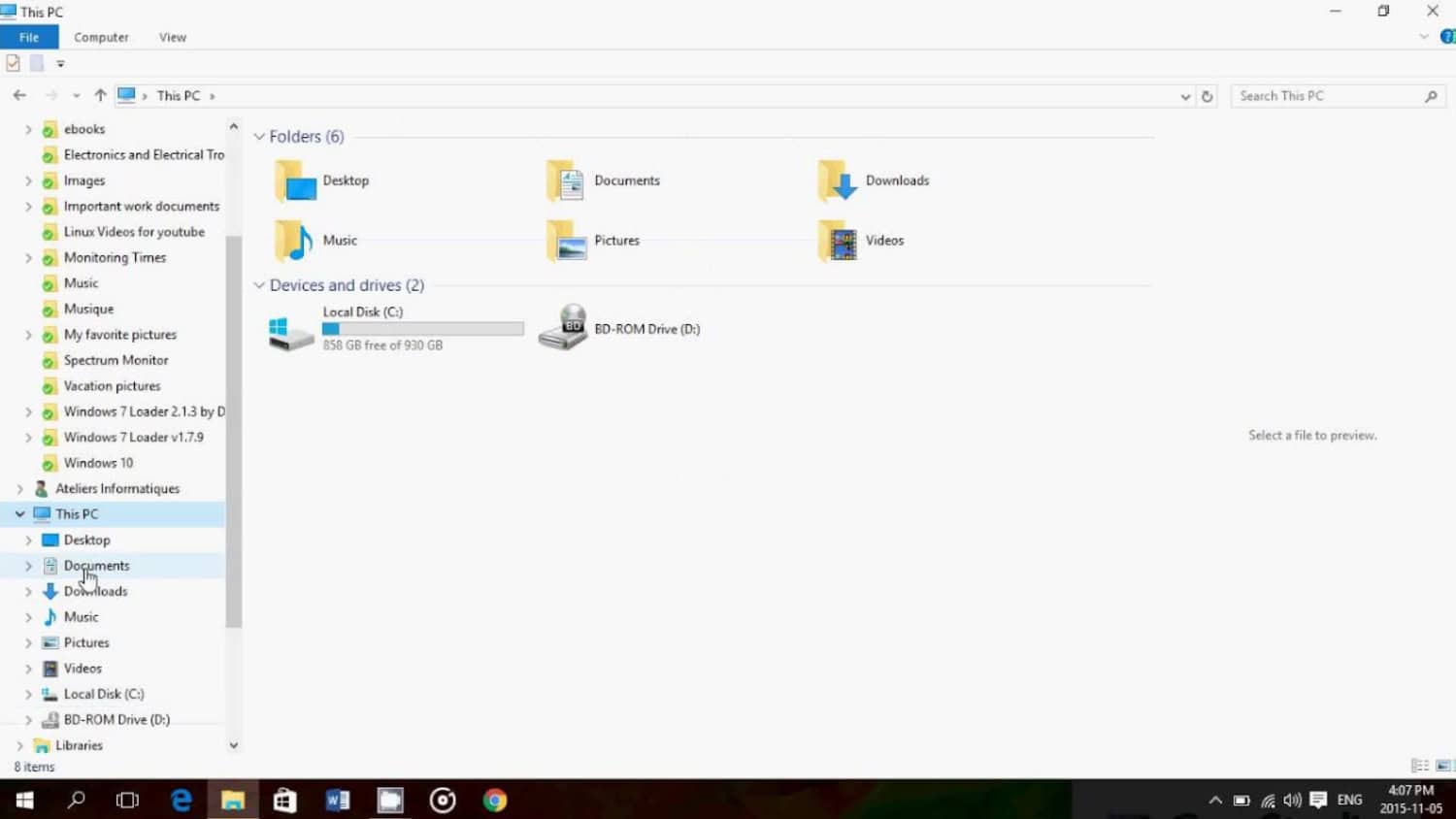Open the help icon at ribbon right
Screen dimensions: 1456x819
point(1447,37)
